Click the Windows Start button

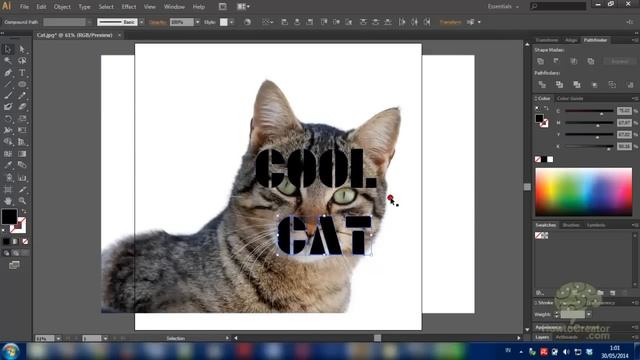11,351
